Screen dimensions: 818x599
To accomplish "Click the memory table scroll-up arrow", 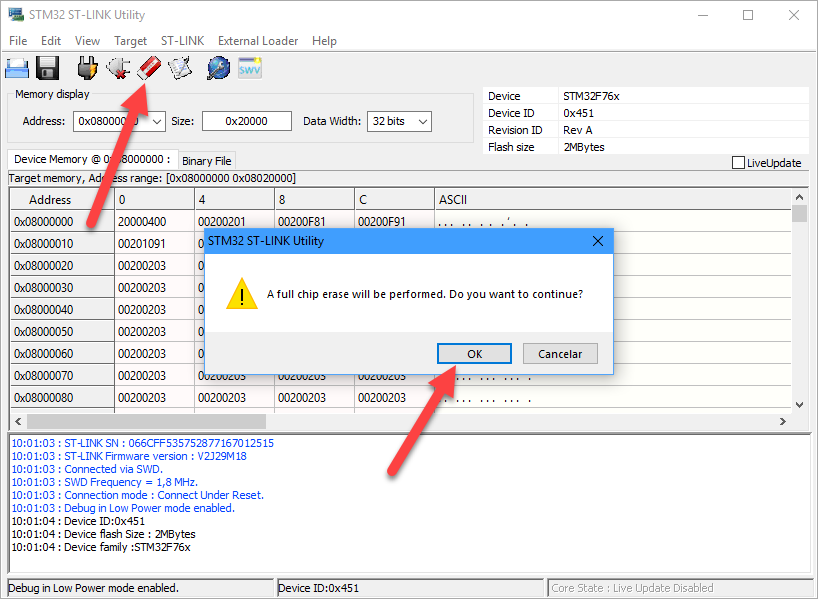I will 799,197.
